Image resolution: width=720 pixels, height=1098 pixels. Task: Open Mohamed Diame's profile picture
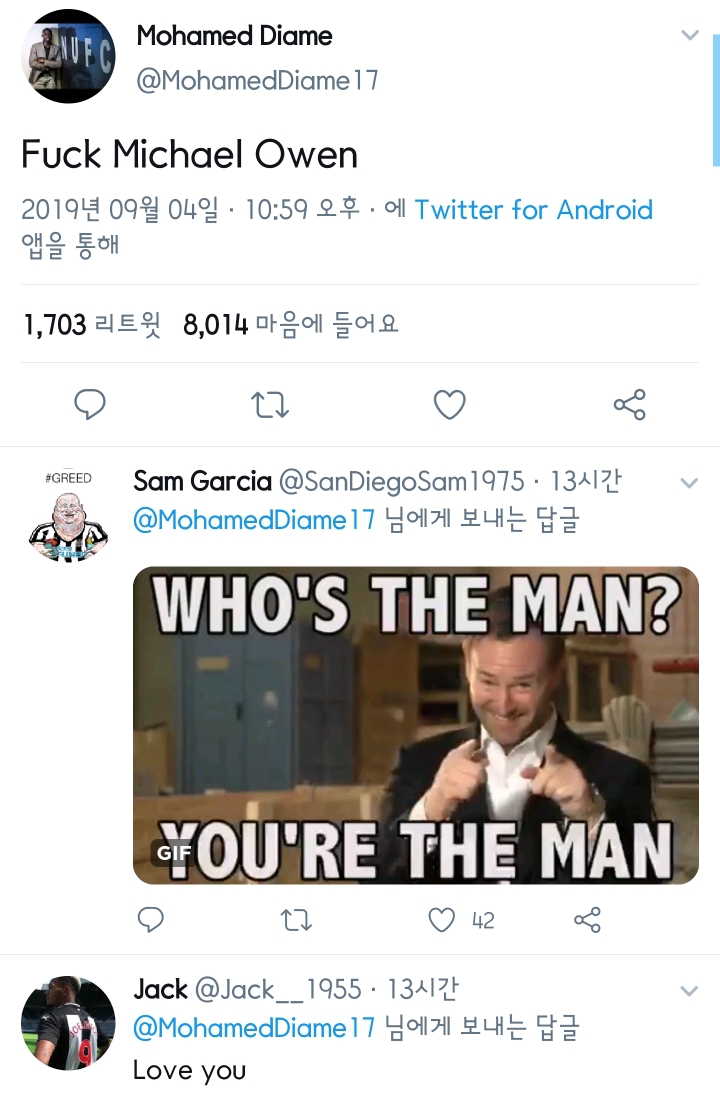pyautogui.click(x=67, y=55)
